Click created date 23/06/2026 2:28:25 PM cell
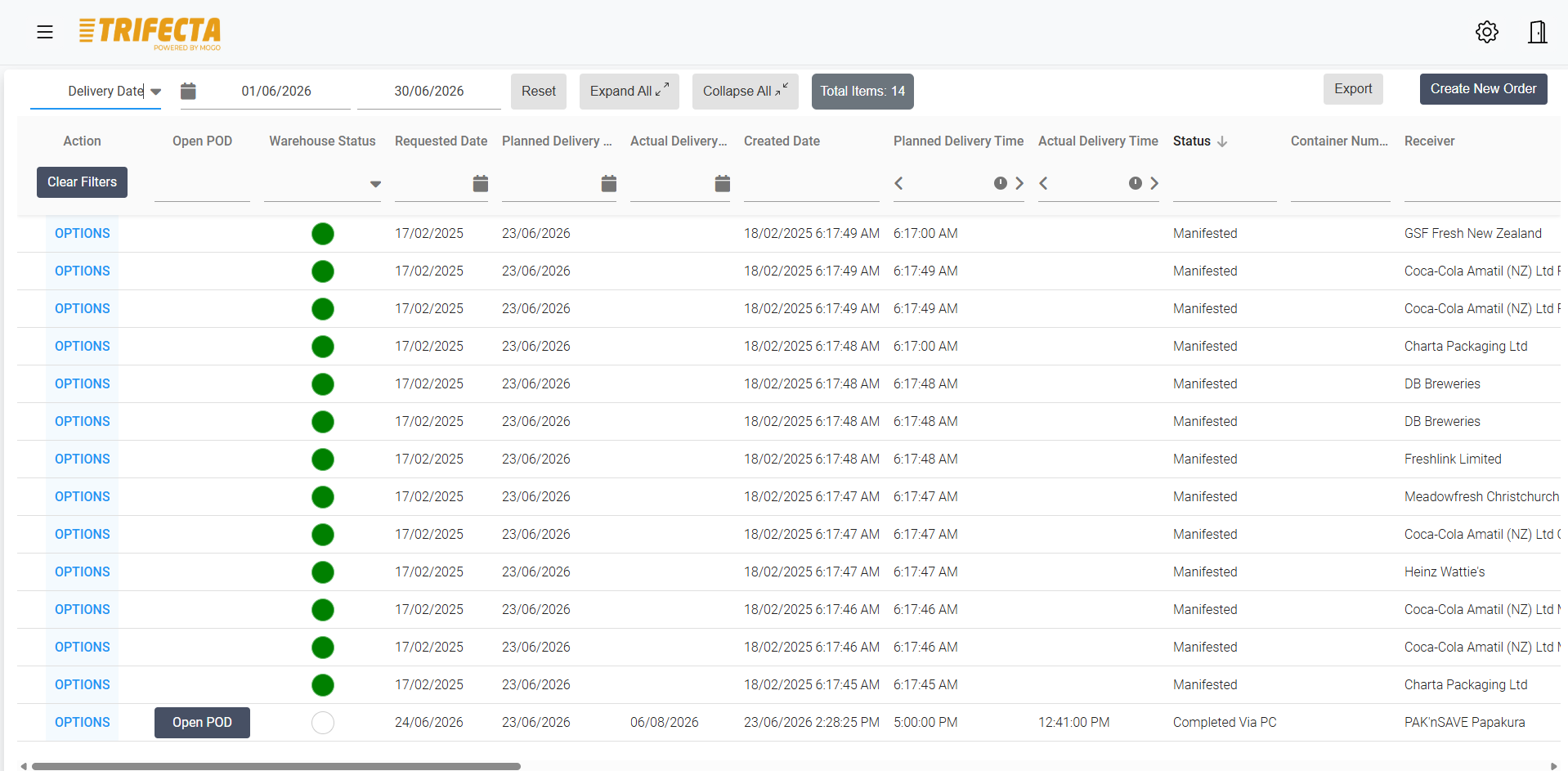 (812, 723)
